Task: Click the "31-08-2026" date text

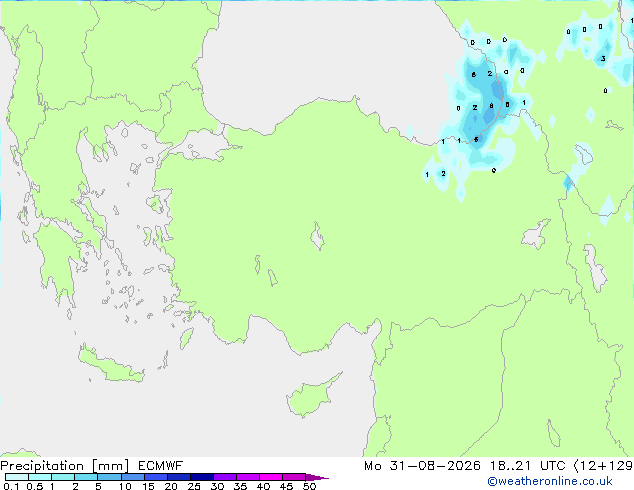Action: click(435, 466)
